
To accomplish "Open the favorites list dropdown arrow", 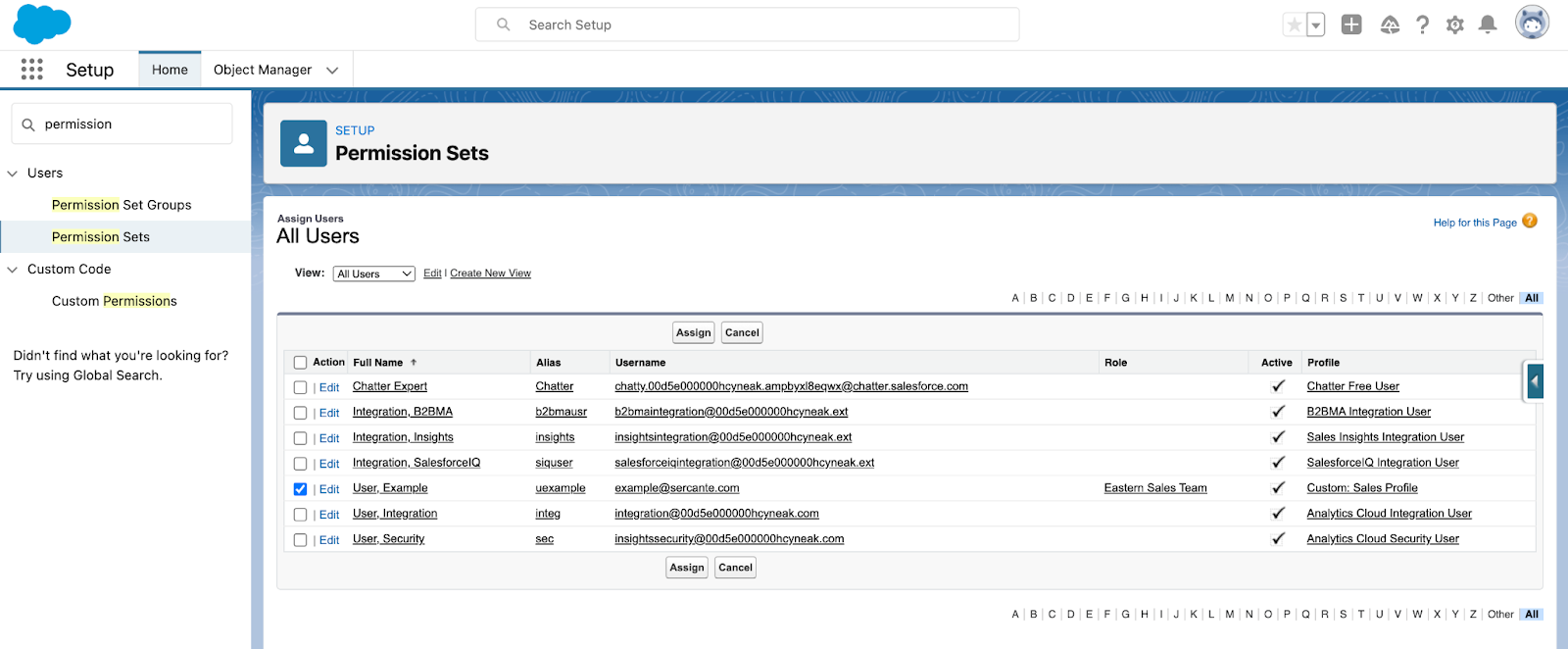I will tap(1316, 25).
